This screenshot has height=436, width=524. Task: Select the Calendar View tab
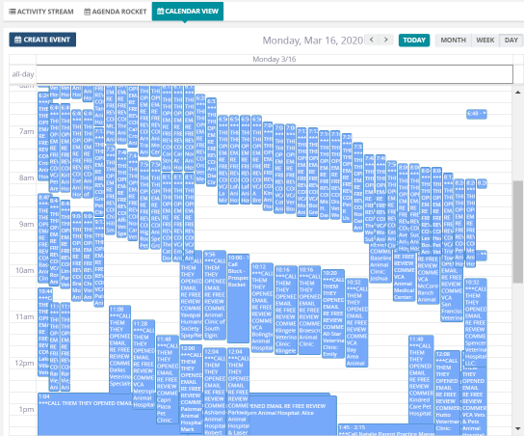[x=187, y=11]
